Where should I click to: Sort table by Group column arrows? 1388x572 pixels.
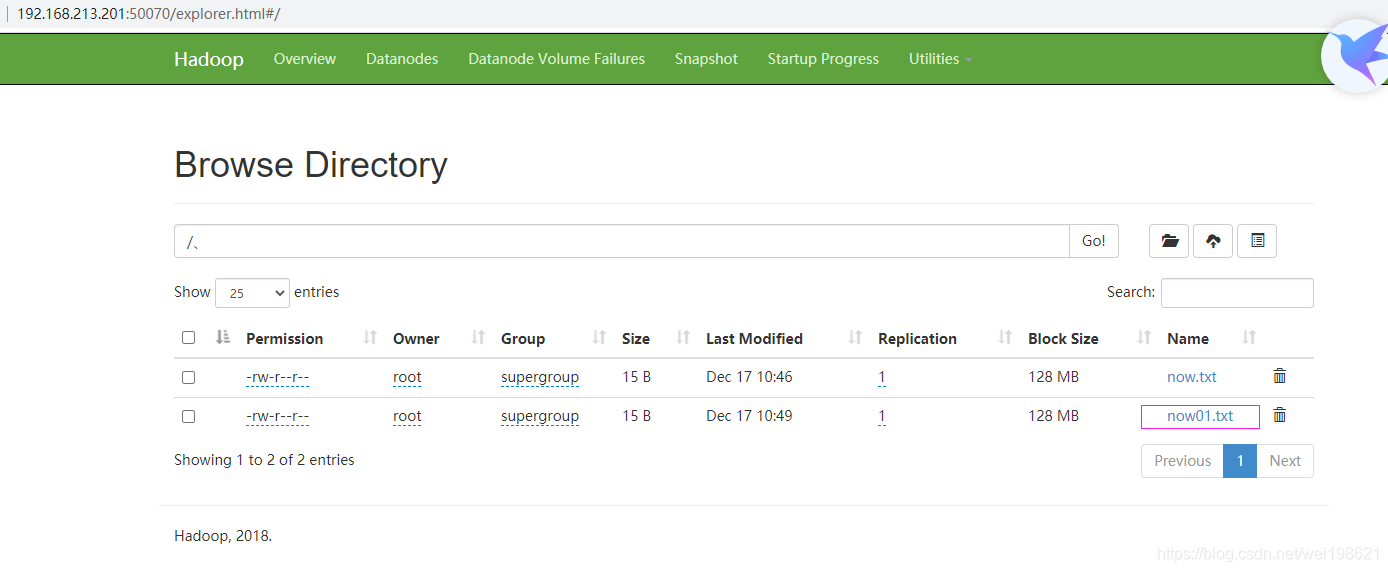599,338
